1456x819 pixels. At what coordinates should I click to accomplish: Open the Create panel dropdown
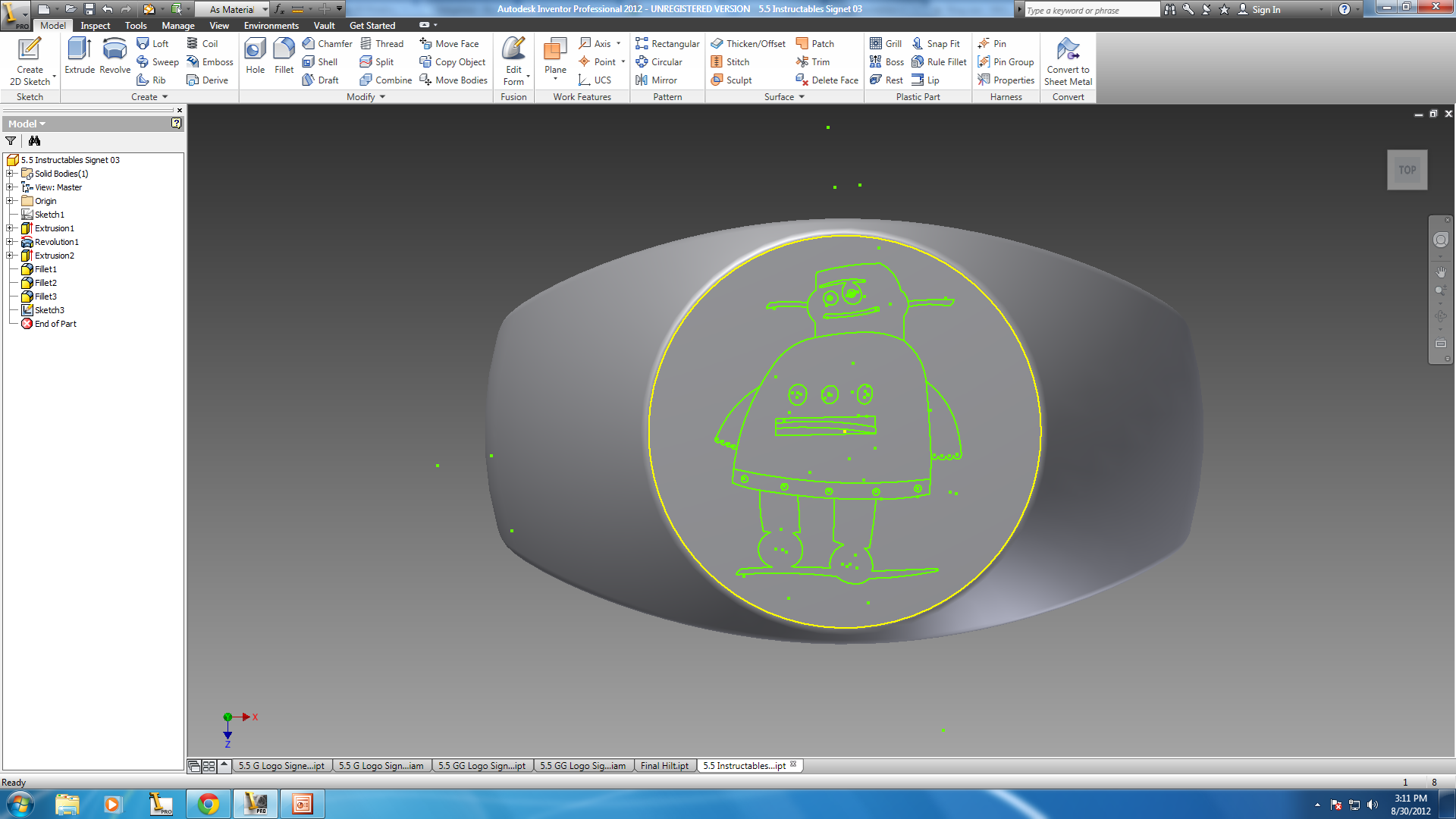point(149,97)
